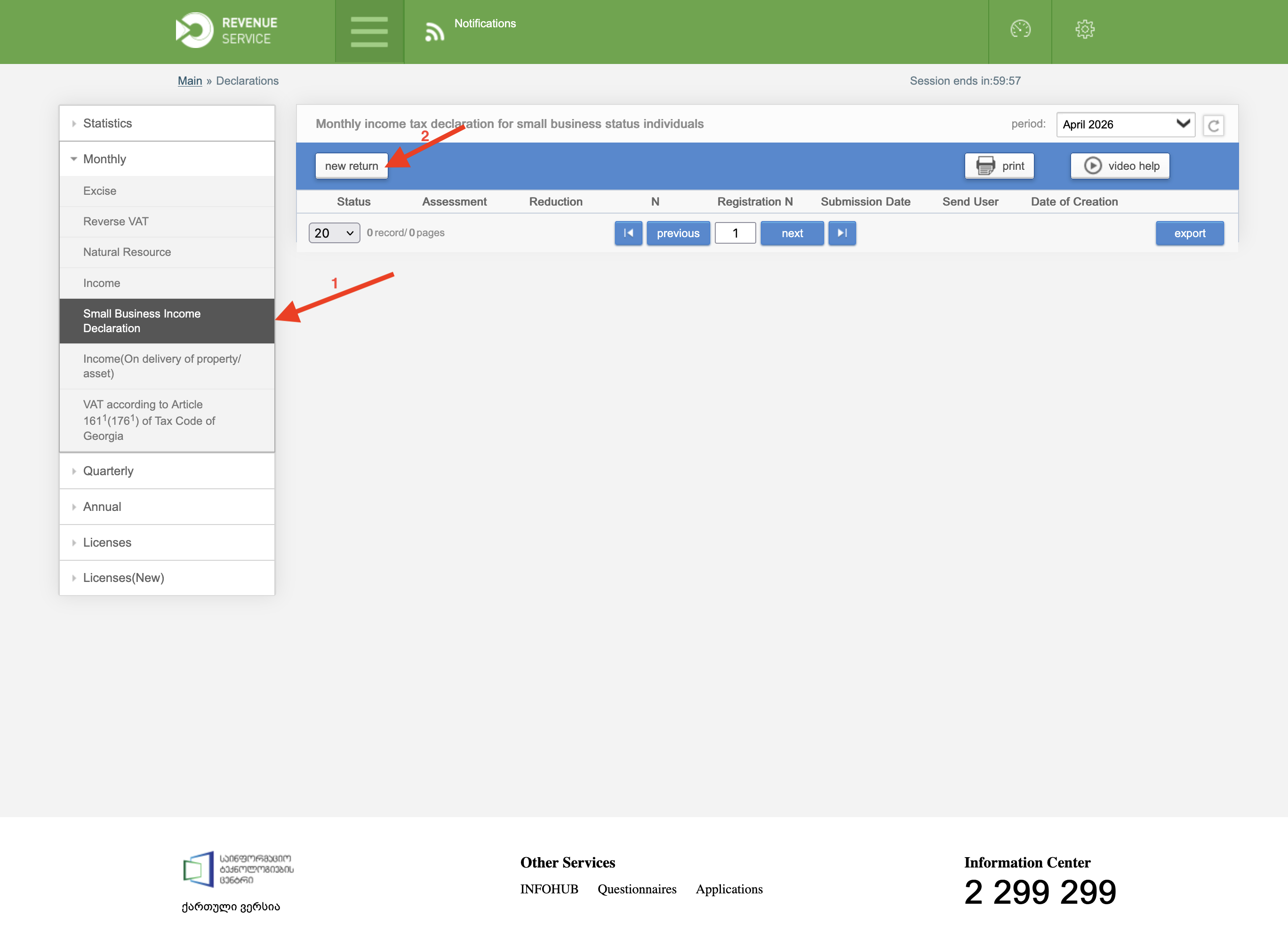Open the Notifications feed icon

pos(434,32)
